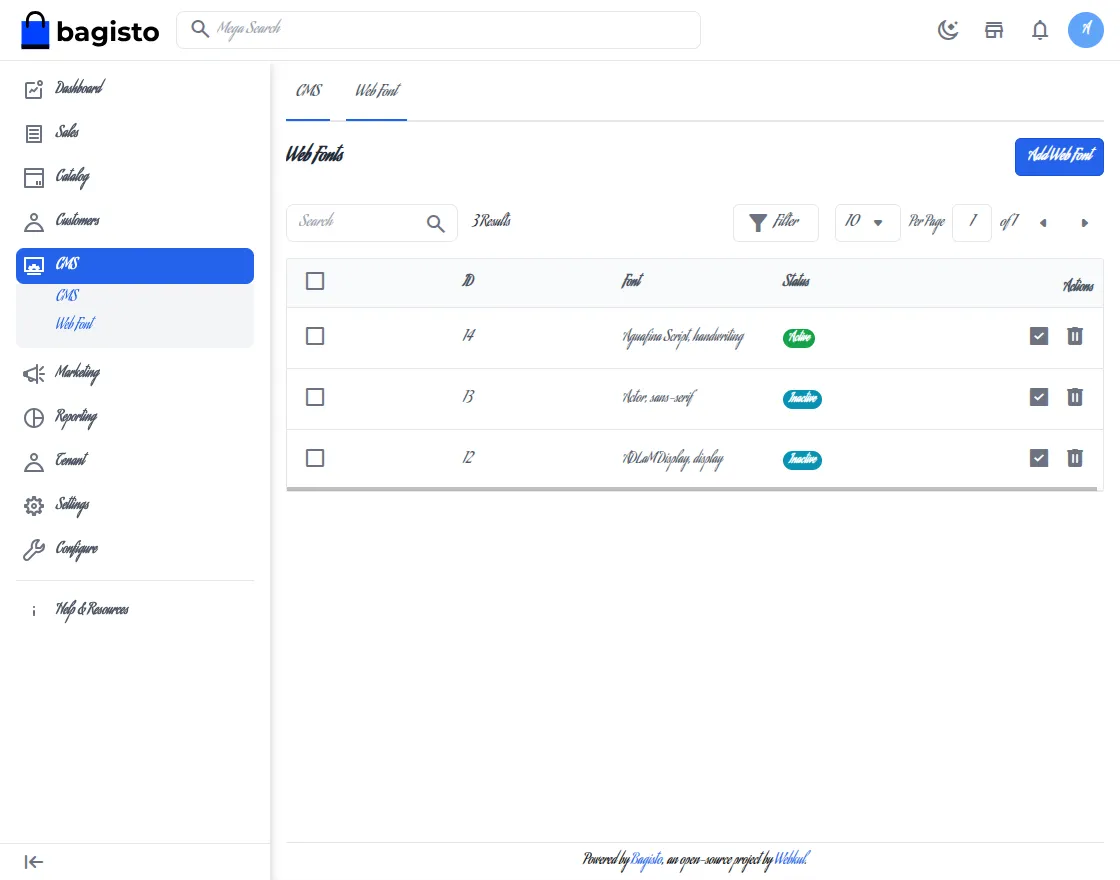
Task: Click the table horizontal scrollbar
Action: [x=691, y=489]
